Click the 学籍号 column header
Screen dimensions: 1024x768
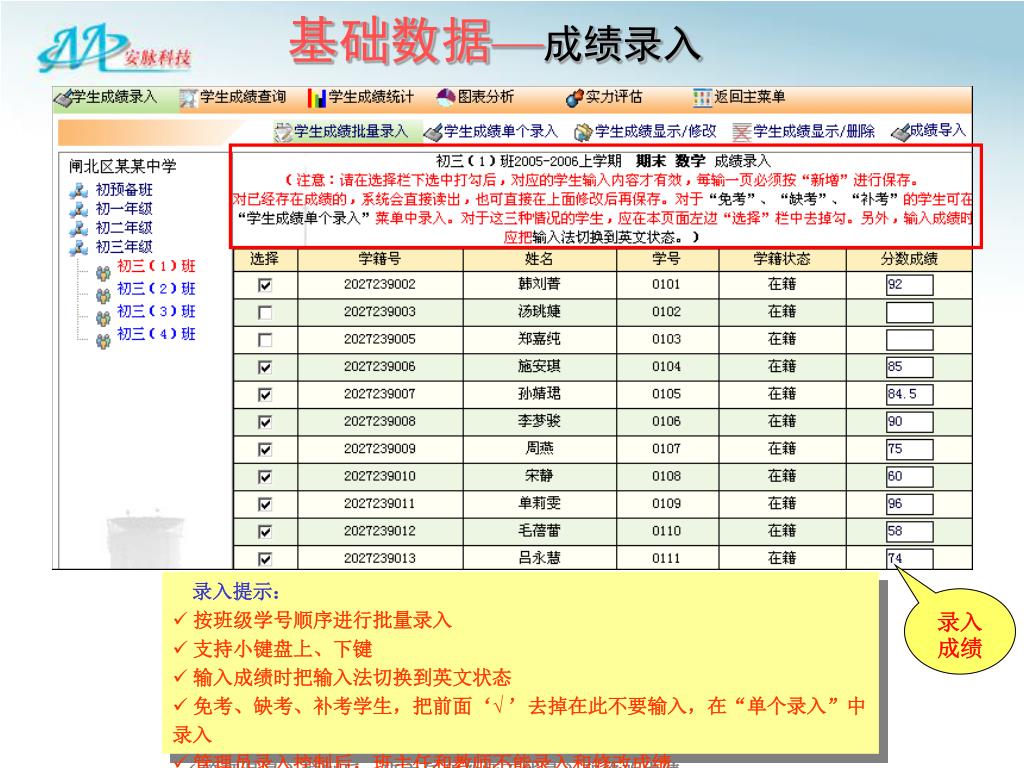[x=380, y=259]
